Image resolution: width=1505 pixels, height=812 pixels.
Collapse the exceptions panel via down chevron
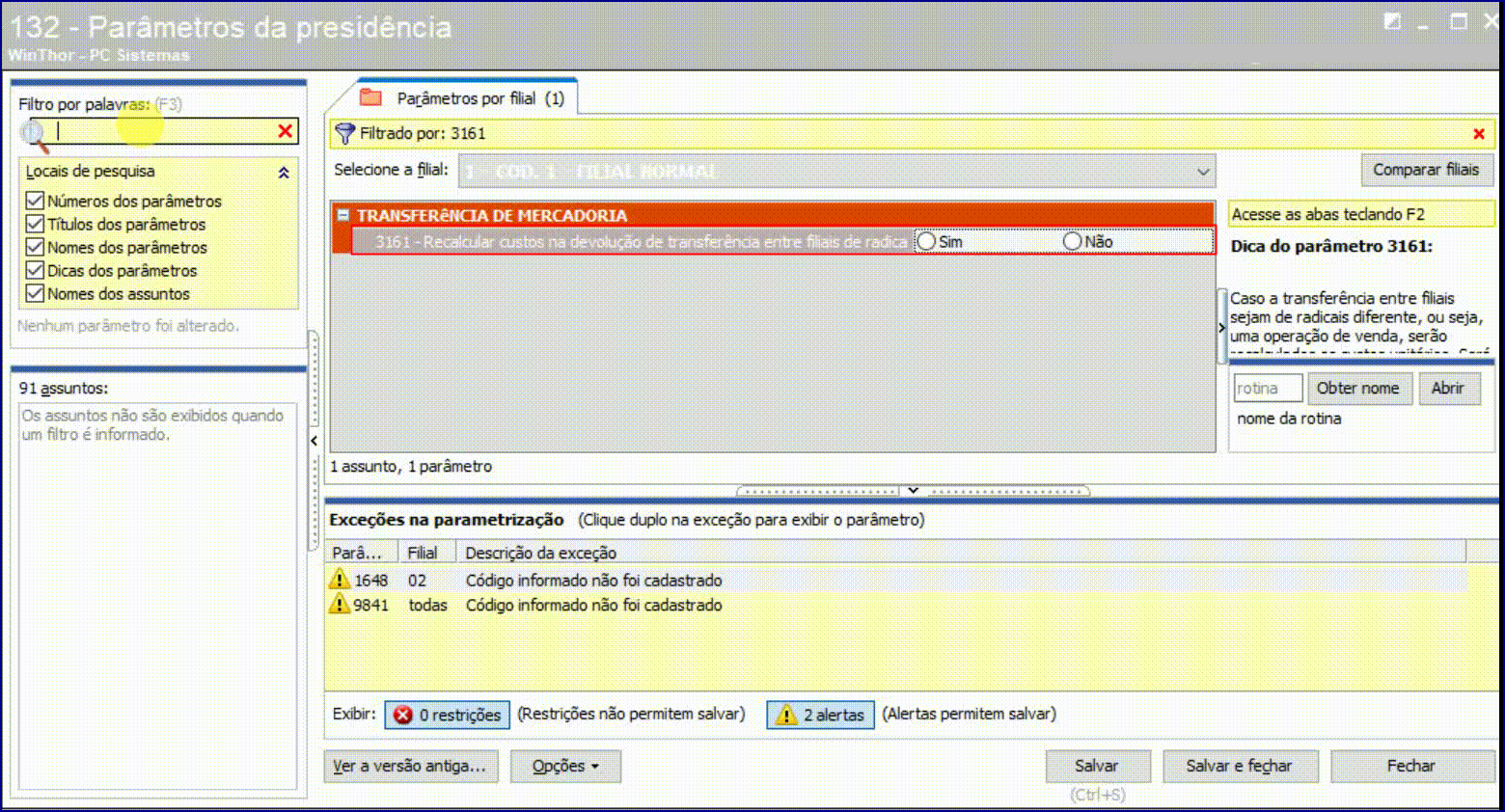[x=913, y=490]
